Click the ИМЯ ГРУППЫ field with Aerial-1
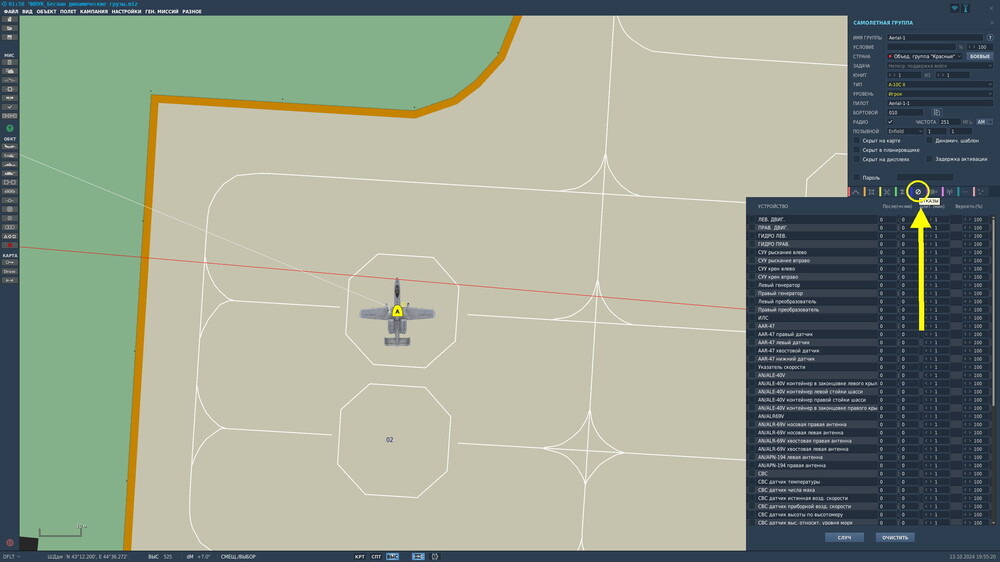This screenshot has width=1000, height=562. [935, 38]
